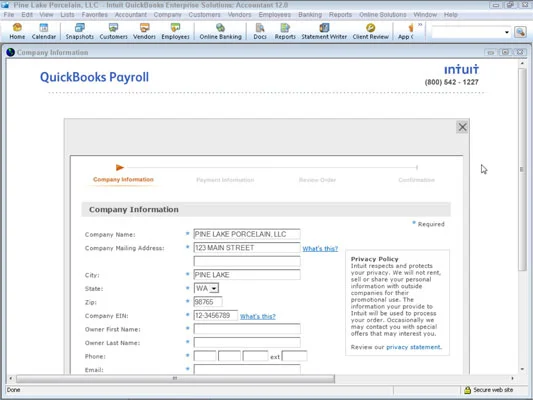Click the Zip field
The height and width of the screenshot is (400, 533).
[208, 302]
